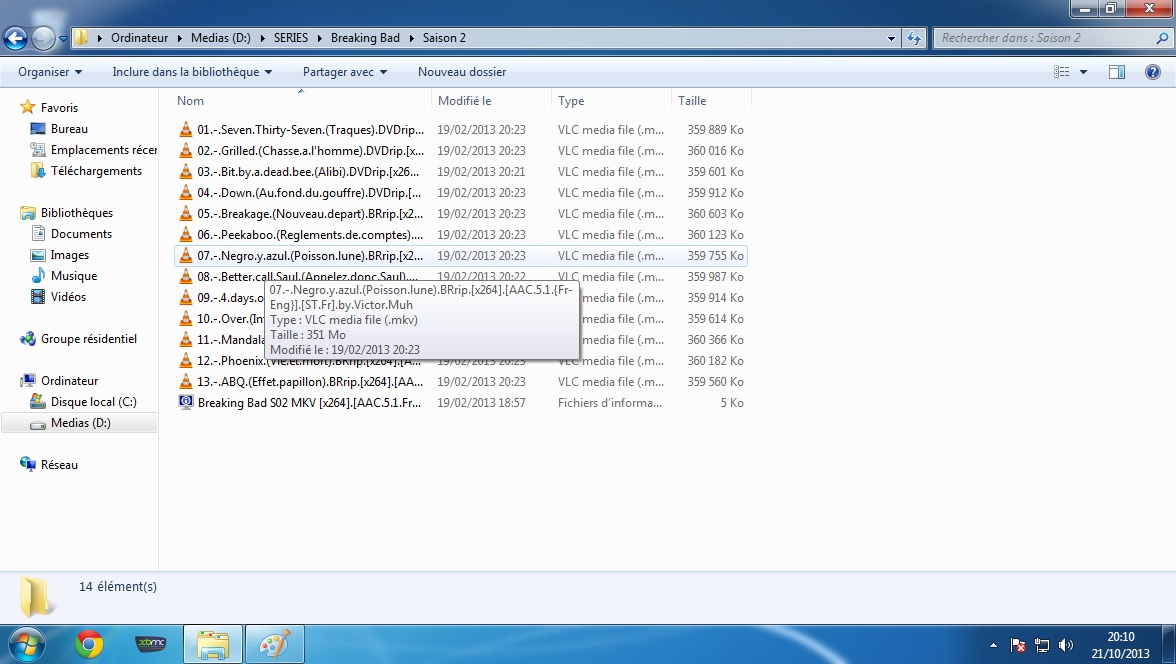
Task: Open the Organiser menu
Action: 50,72
